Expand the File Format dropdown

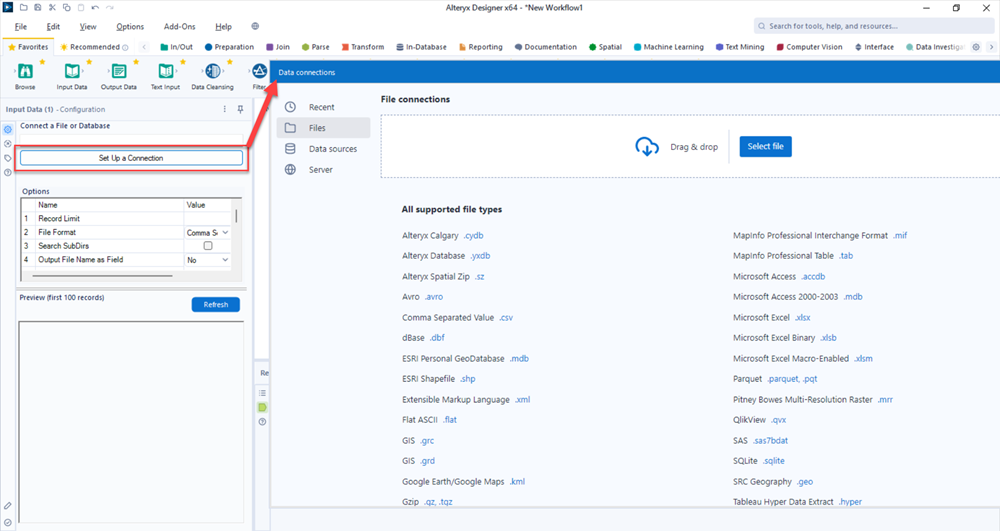(x=225, y=232)
